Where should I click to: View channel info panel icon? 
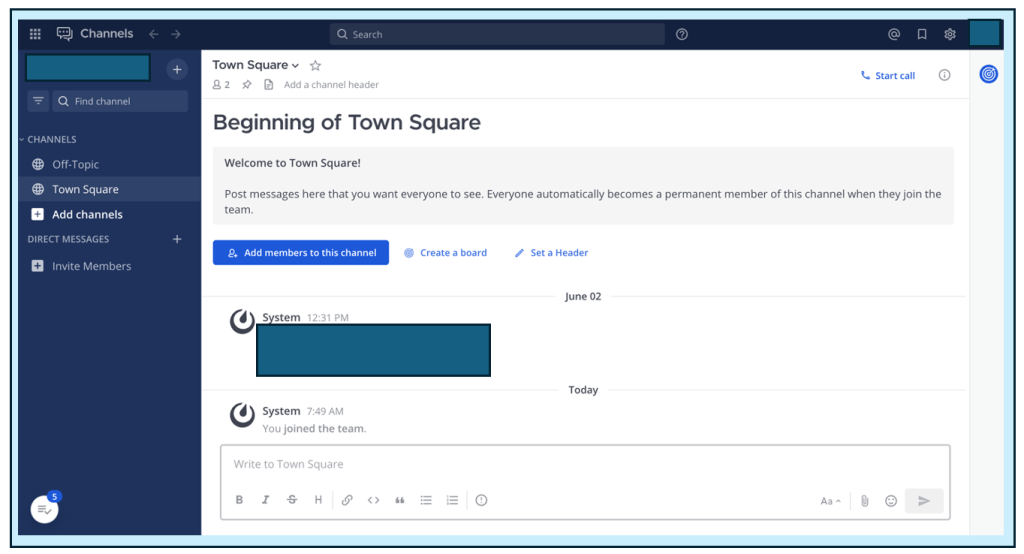944,75
